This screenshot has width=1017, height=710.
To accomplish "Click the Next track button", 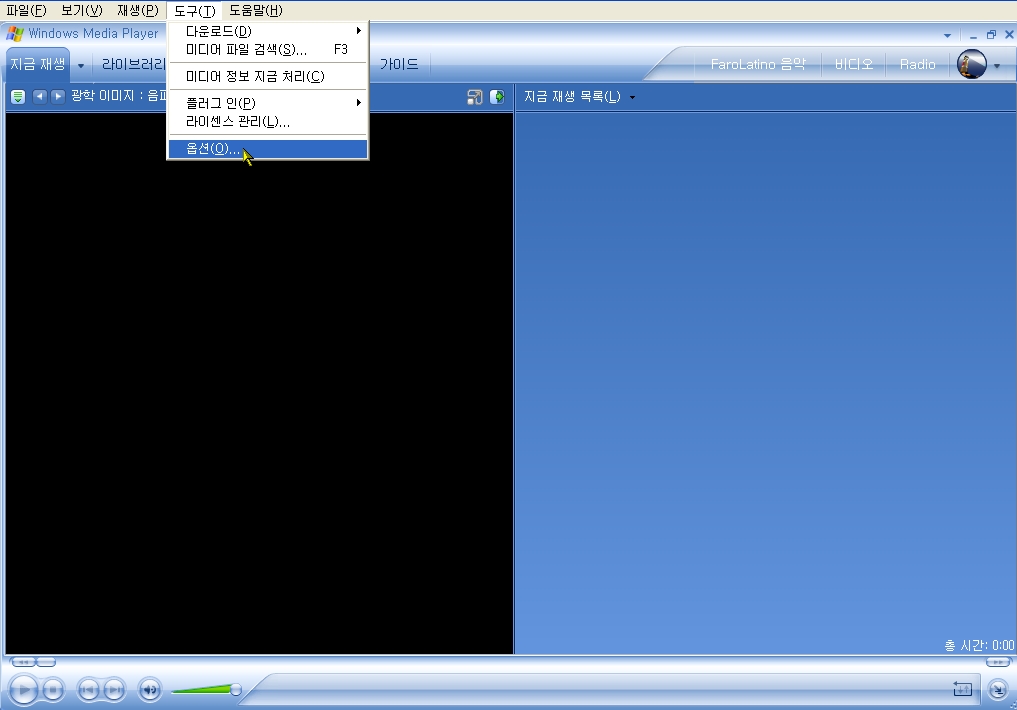I will point(114,689).
